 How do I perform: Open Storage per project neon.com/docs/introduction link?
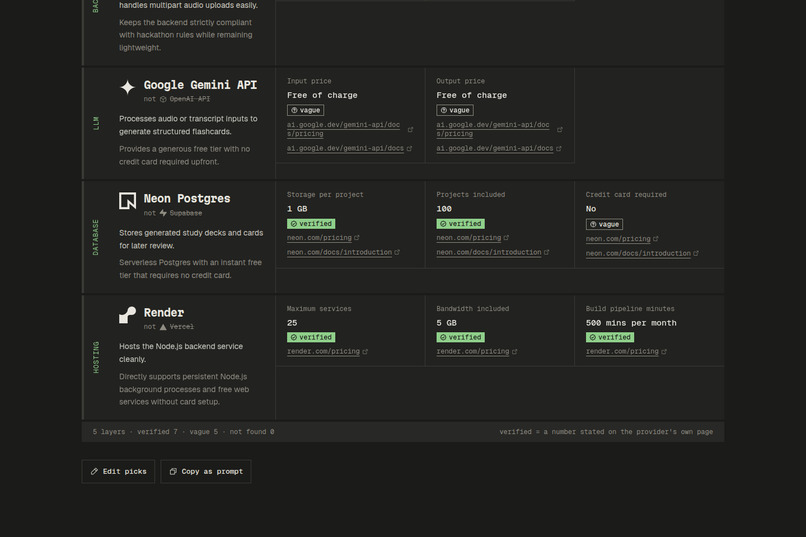pyautogui.click(x=339, y=252)
